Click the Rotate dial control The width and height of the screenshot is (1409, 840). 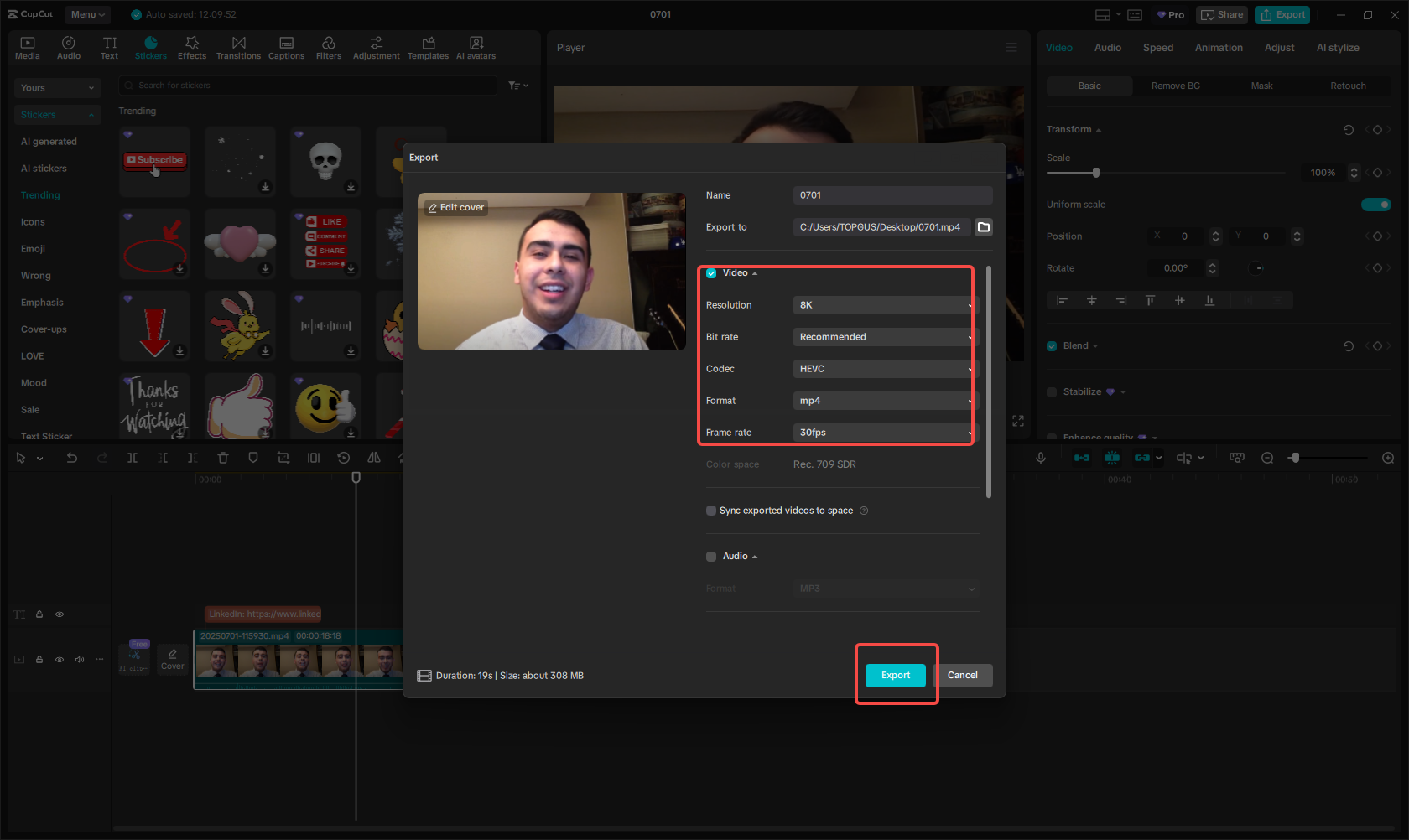(1256, 268)
